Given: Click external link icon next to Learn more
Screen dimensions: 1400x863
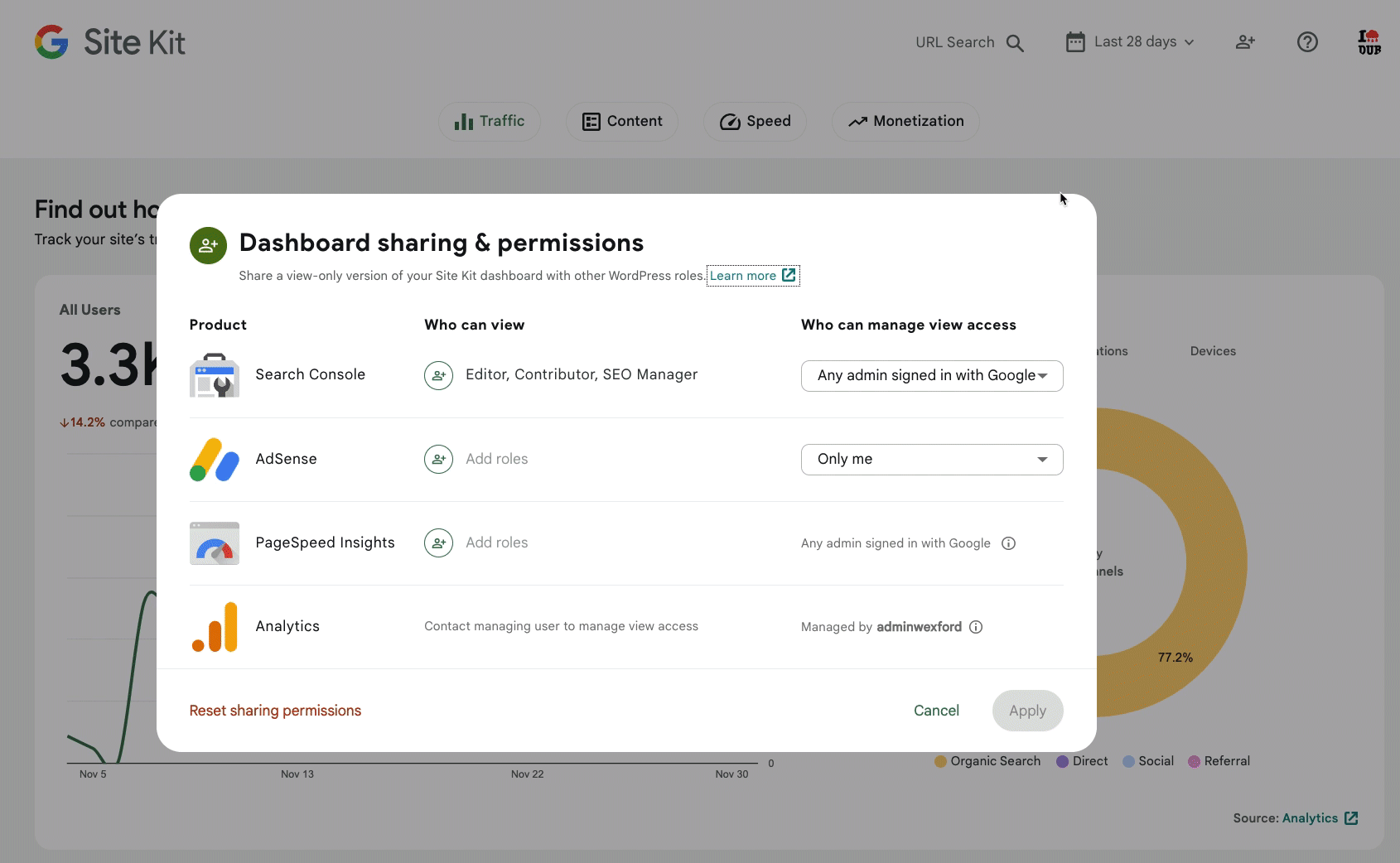Looking at the screenshot, I should 789,275.
